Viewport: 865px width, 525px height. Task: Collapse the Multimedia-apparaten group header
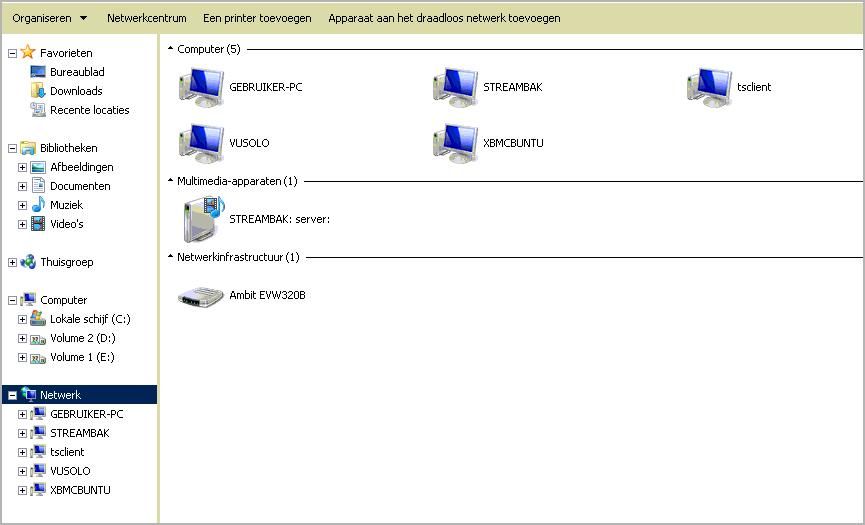click(x=170, y=181)
